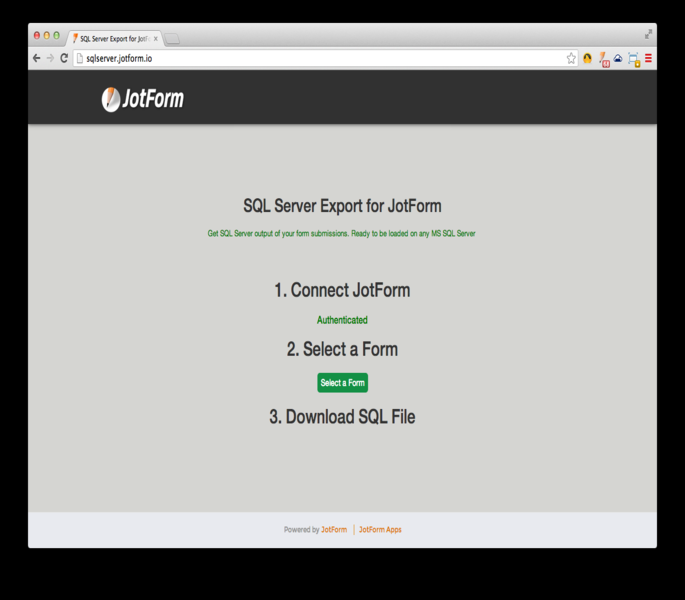Bookmark this page with the star icon
685x600 pixels.
pos(571,58)
